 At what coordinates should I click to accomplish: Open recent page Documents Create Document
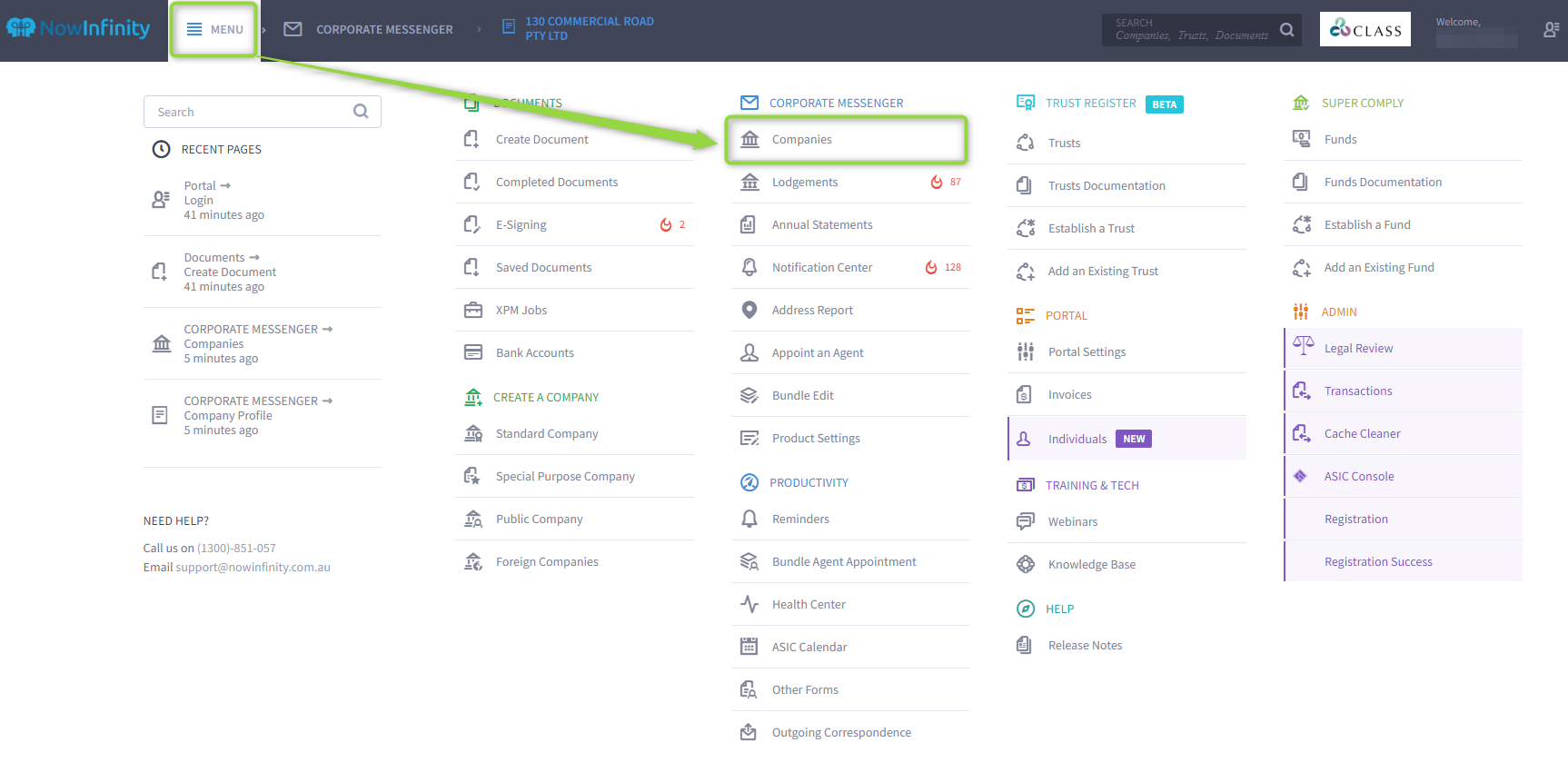coord(262,272)
